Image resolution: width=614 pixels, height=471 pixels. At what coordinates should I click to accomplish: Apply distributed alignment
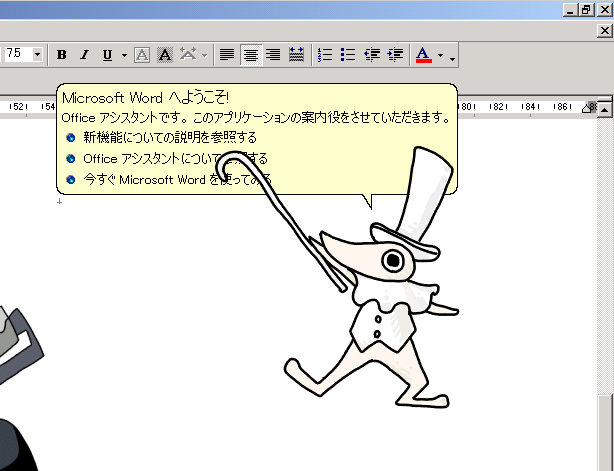pos(296,55)
